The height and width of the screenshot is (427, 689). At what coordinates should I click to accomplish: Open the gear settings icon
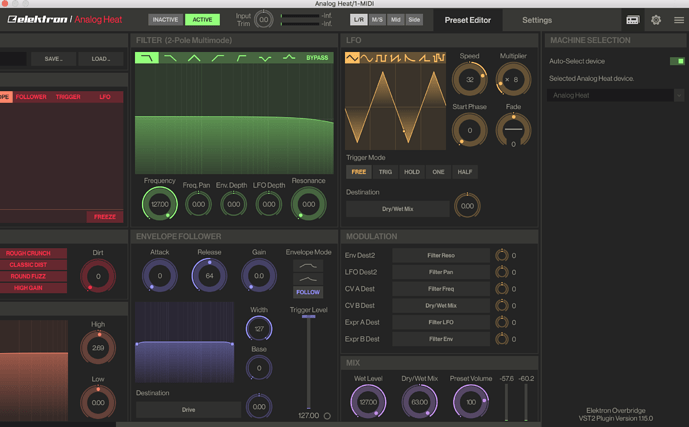click(x=656, y=20)
